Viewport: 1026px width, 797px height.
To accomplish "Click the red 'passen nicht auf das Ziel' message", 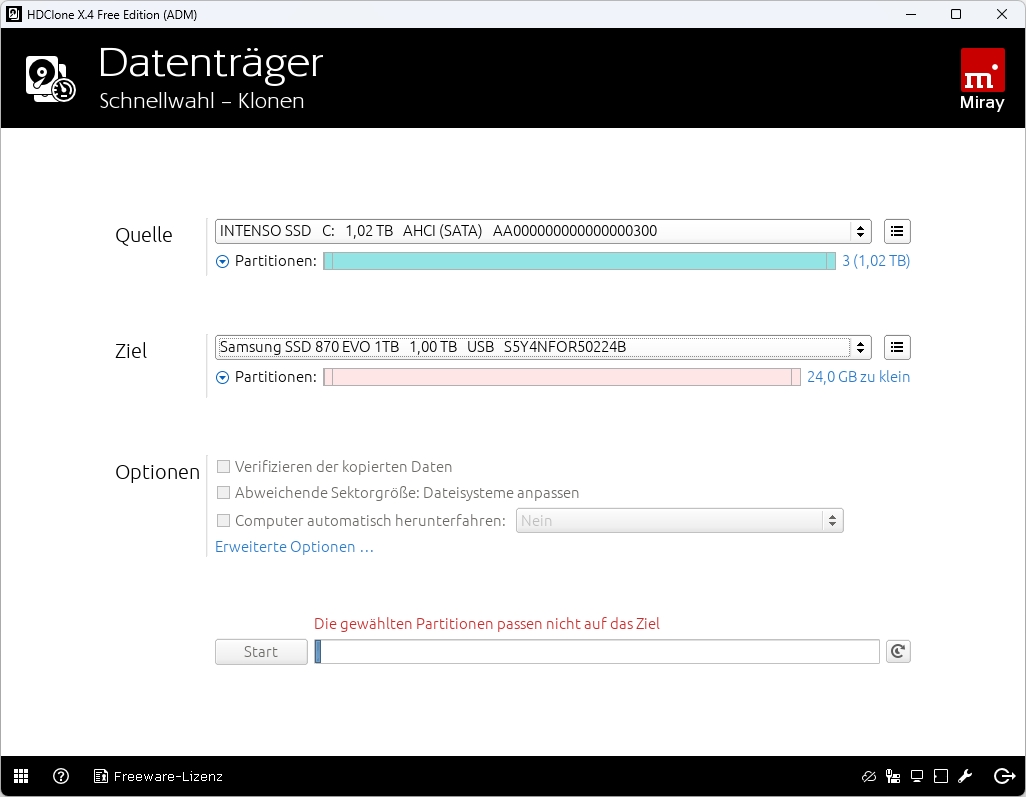I will 487,624.
